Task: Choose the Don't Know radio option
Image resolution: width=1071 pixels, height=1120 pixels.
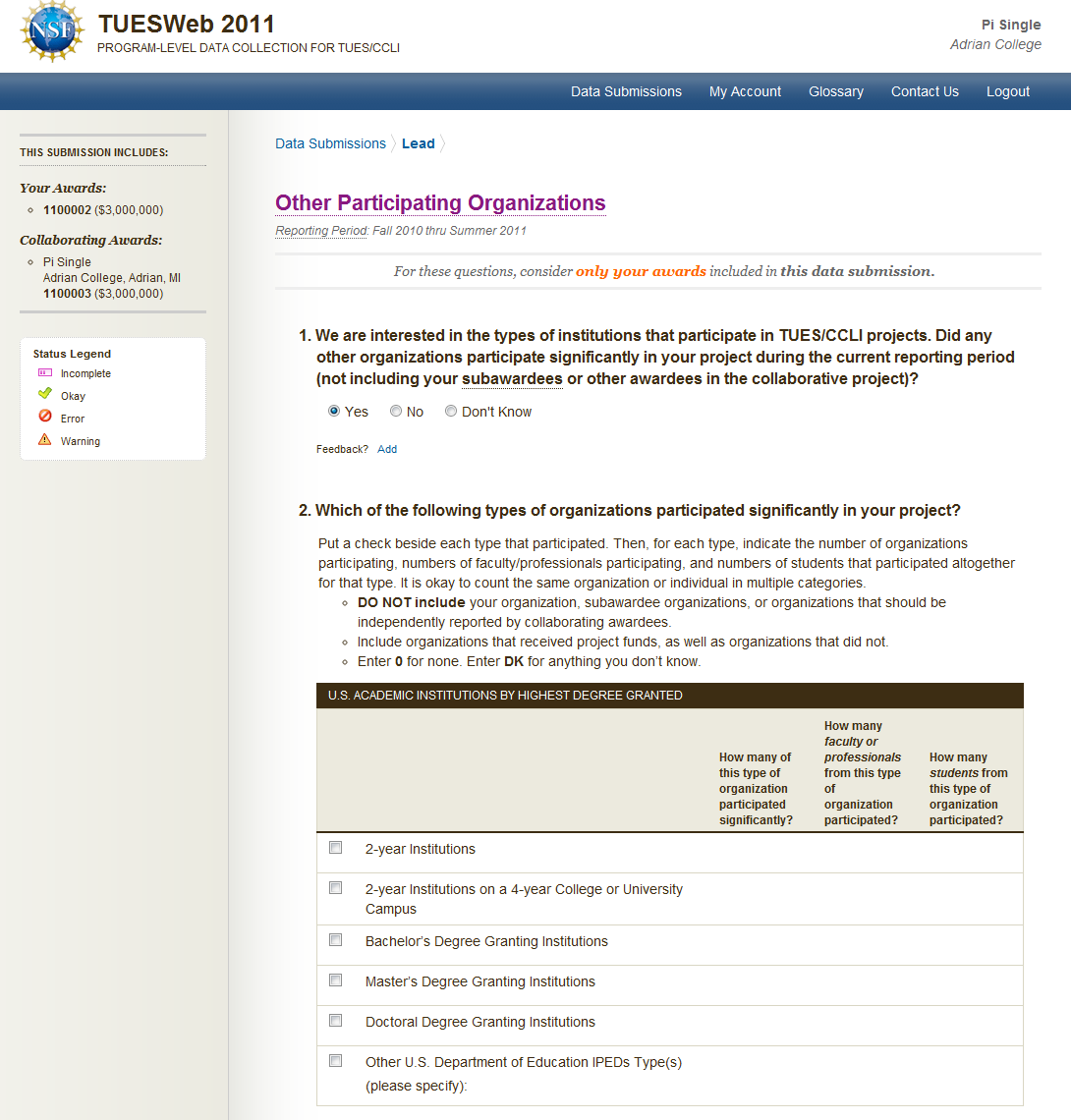Action: point(451,412)
